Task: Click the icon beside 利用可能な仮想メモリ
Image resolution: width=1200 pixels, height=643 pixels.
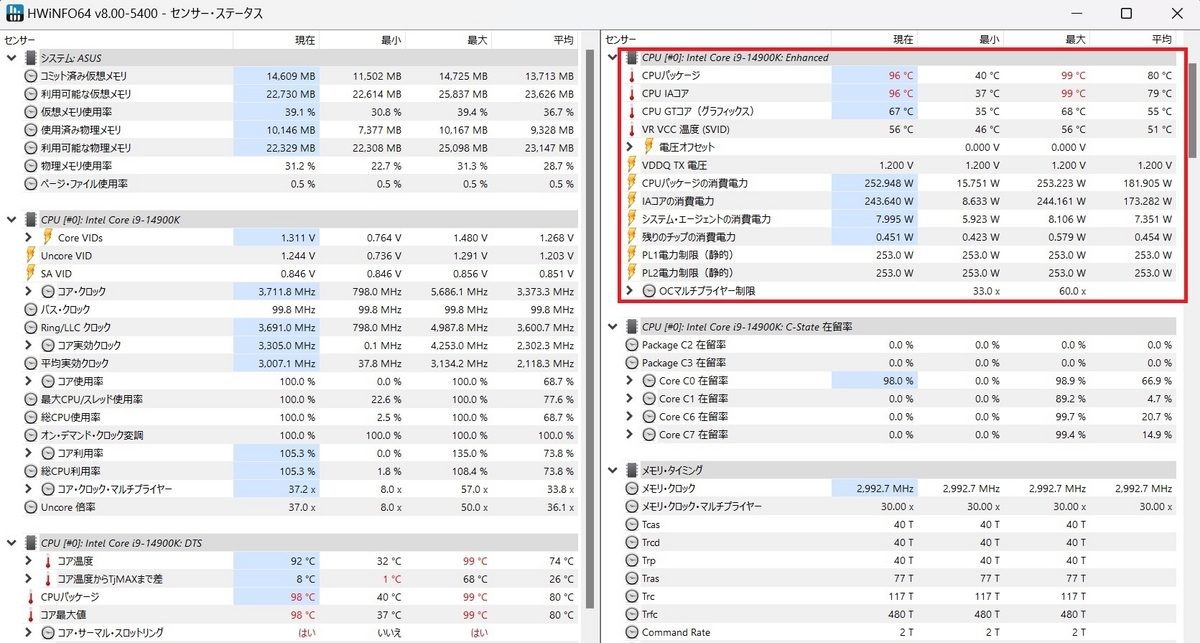Action: pyautogui.click(x=31, y=94)
